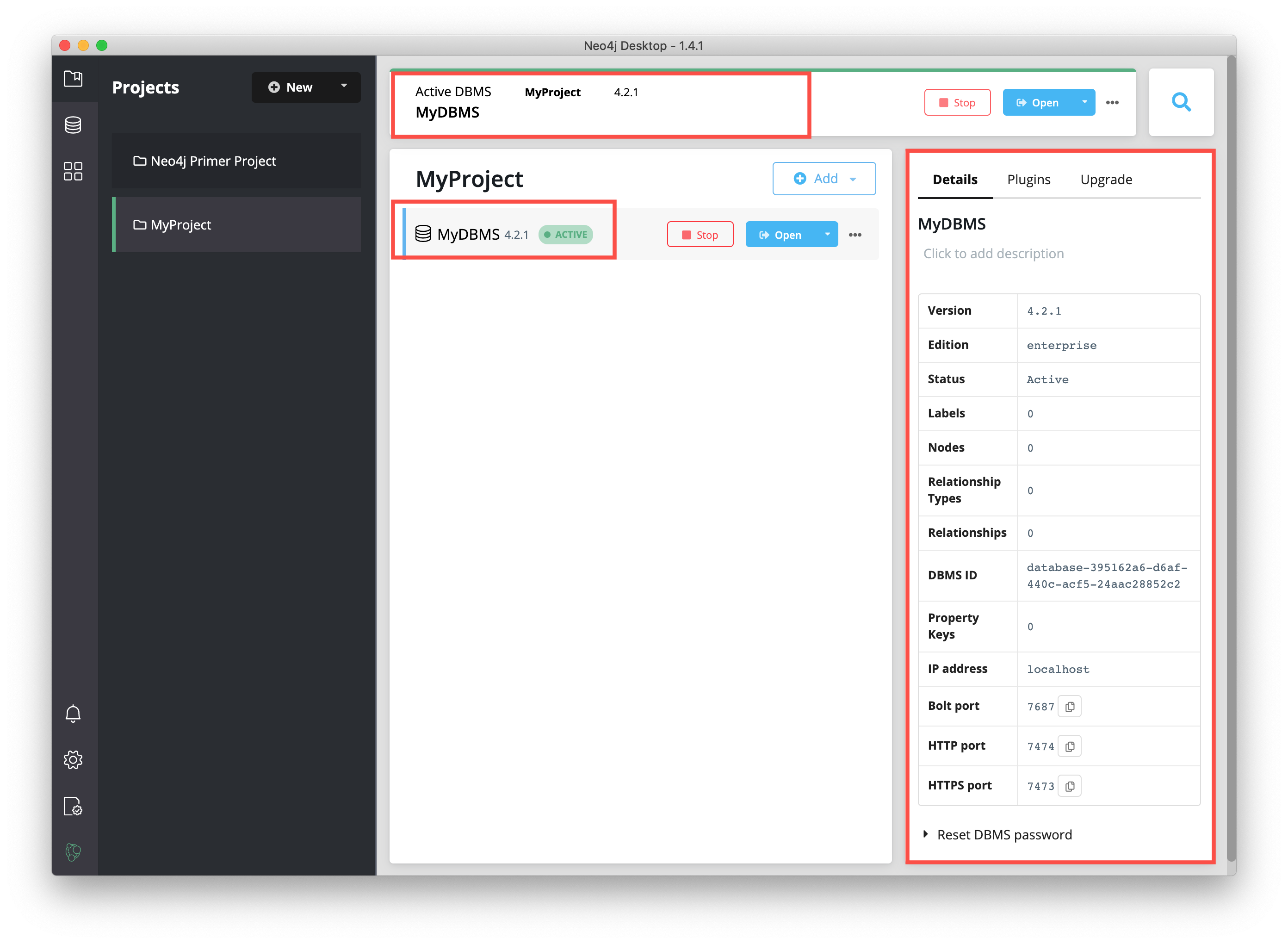Image resolution: width=1288 pixels, height=944 pixels.
Task: Expand Open dropdown arrow in Active DBMS bar
Action: 1084,102
